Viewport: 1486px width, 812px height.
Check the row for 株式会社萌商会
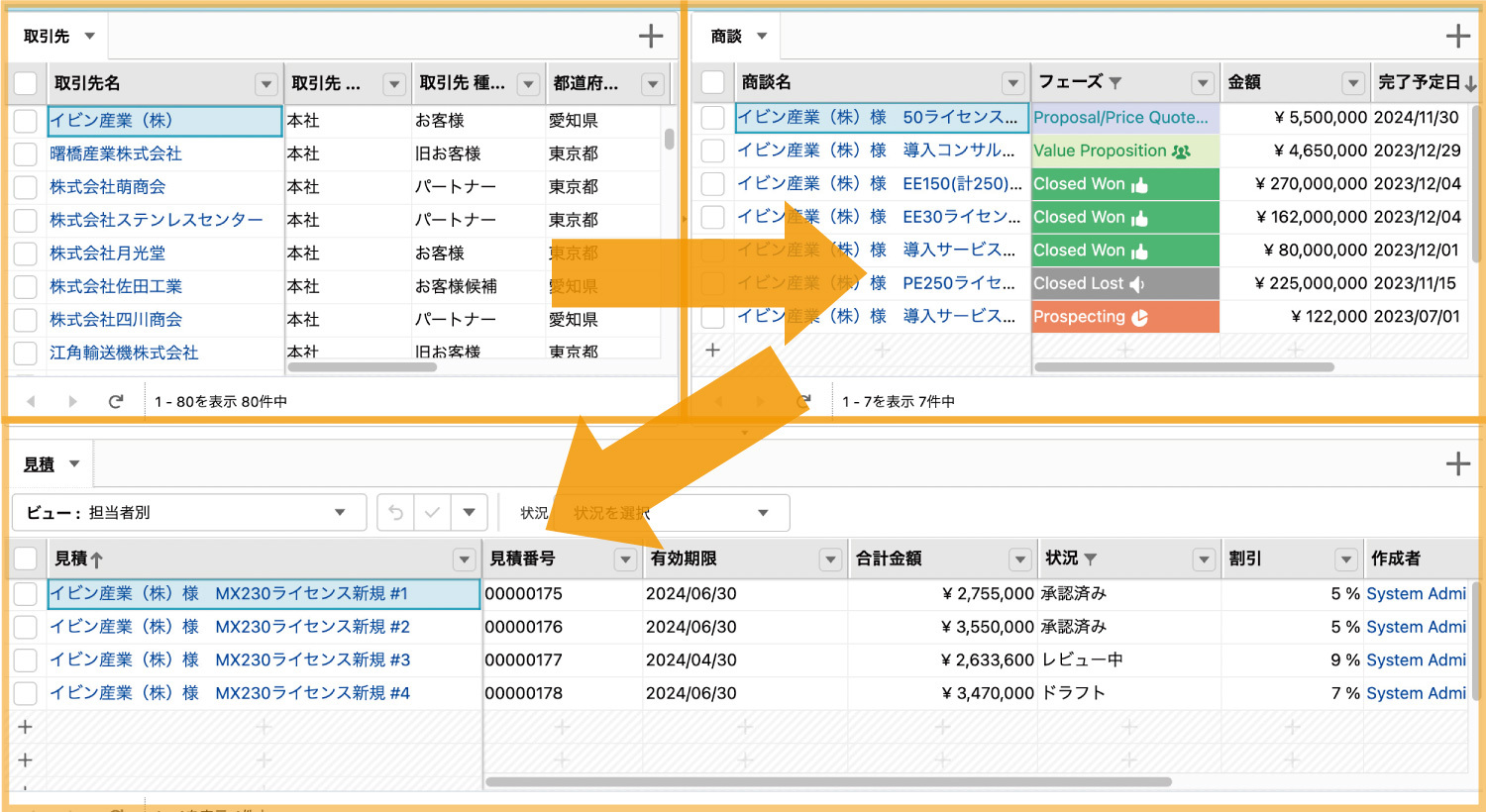(26, 187)
